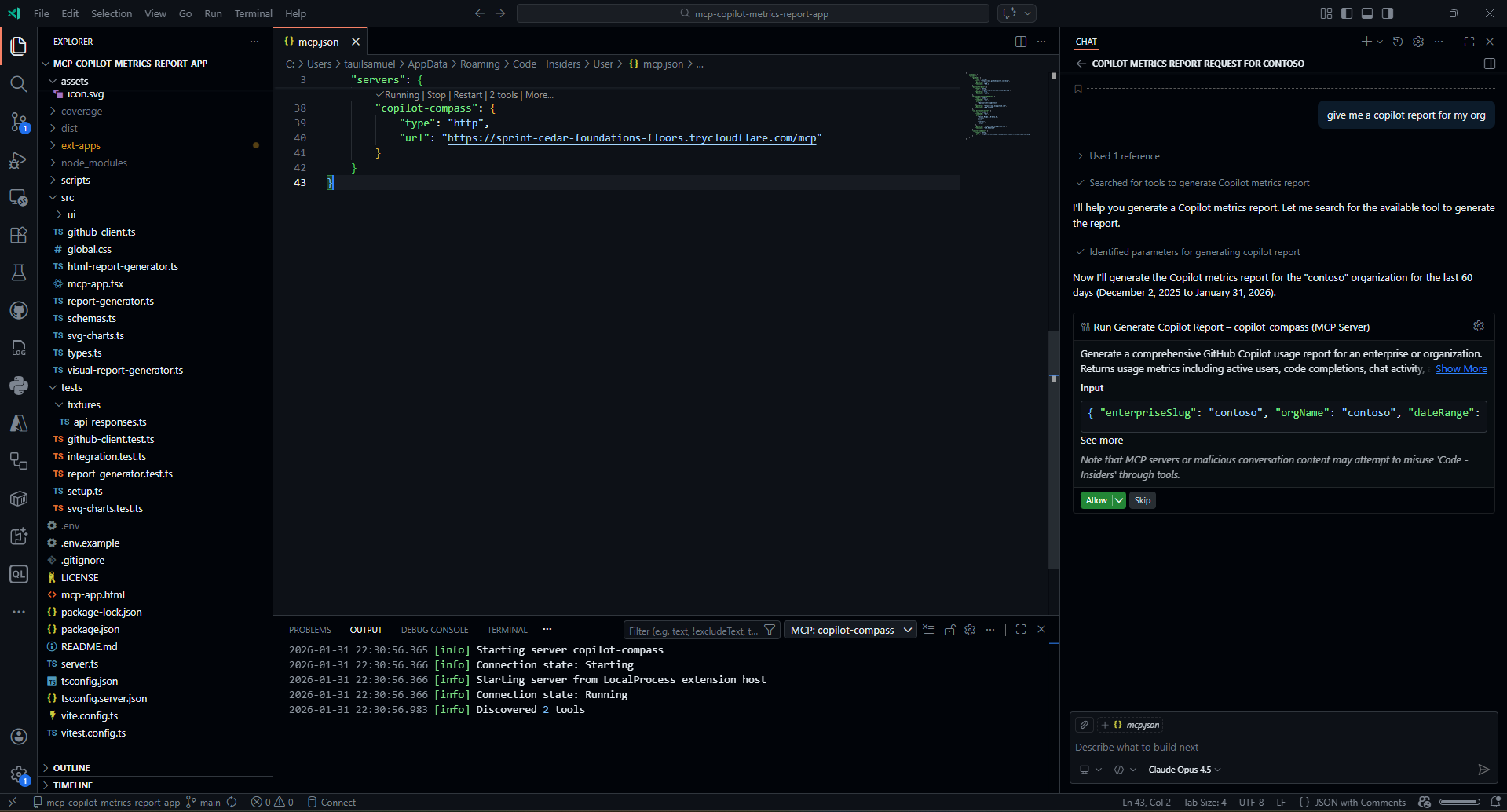The height and width of the screenshot is (812, 1507).
Task: Toggle secondary side bar layout button
Action: tap(1388, 13)
